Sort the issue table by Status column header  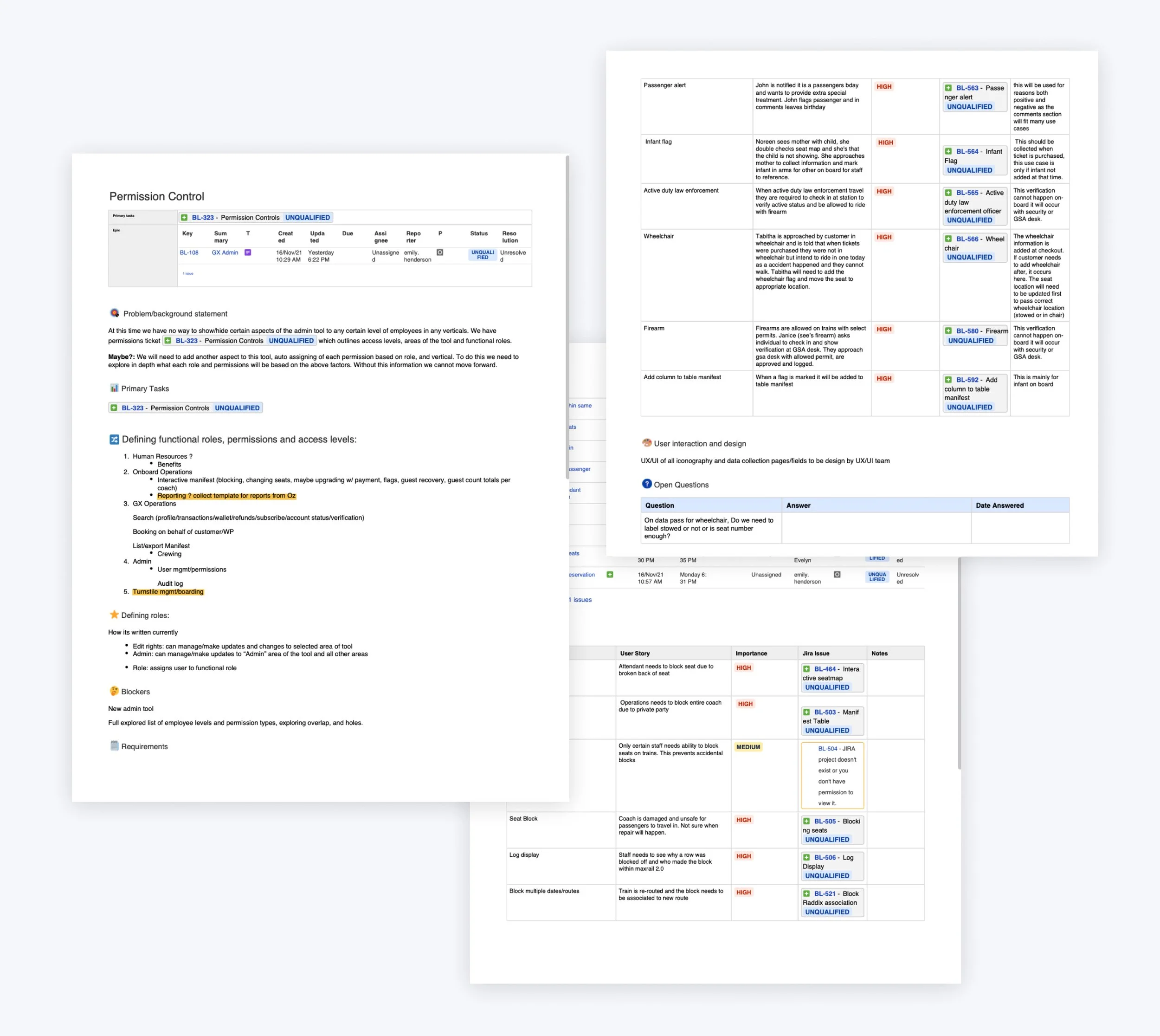(x=478, y=233)
